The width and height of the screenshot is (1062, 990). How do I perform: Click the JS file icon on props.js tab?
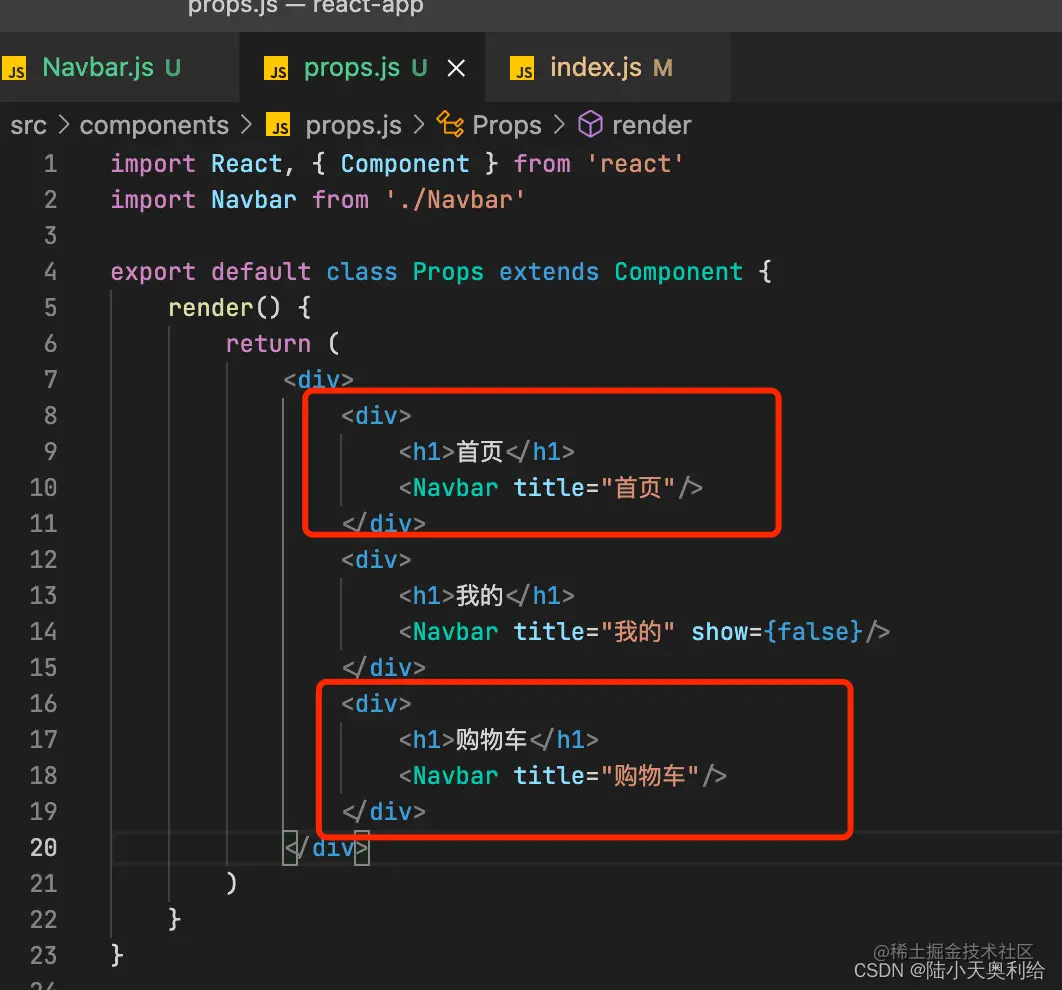(276, 68)
